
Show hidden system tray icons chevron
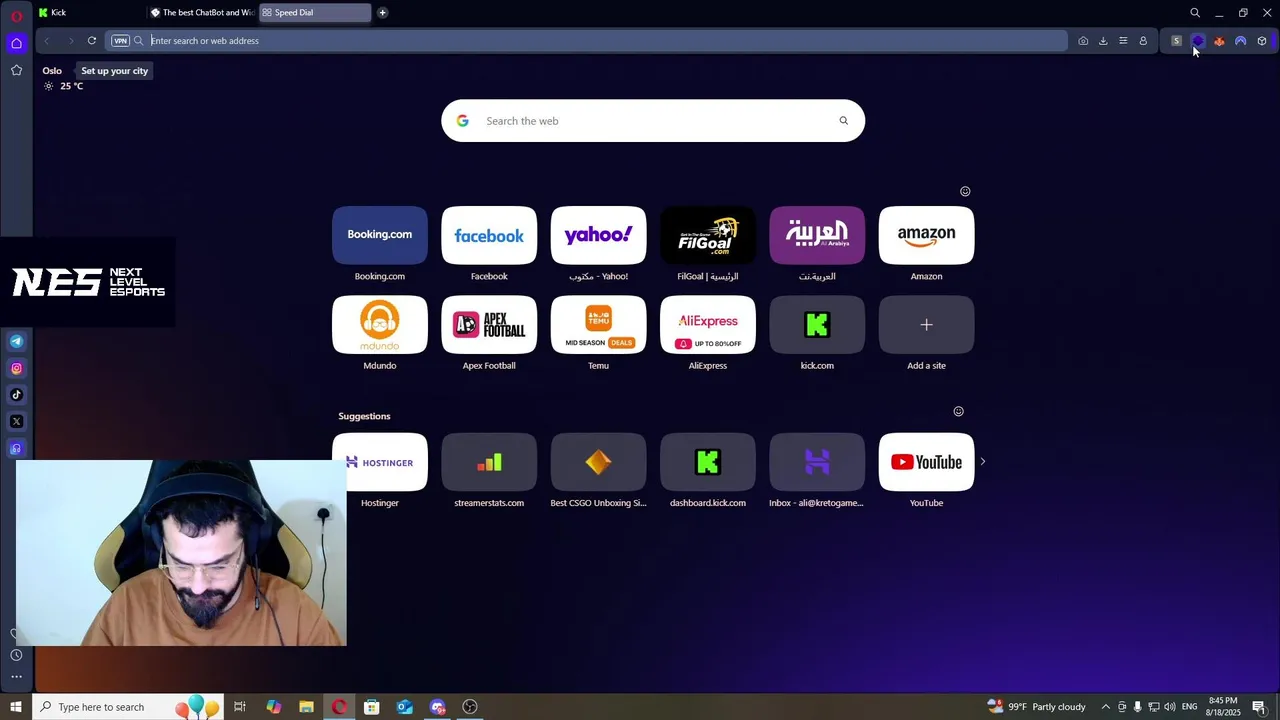[x=1105, y=707]
